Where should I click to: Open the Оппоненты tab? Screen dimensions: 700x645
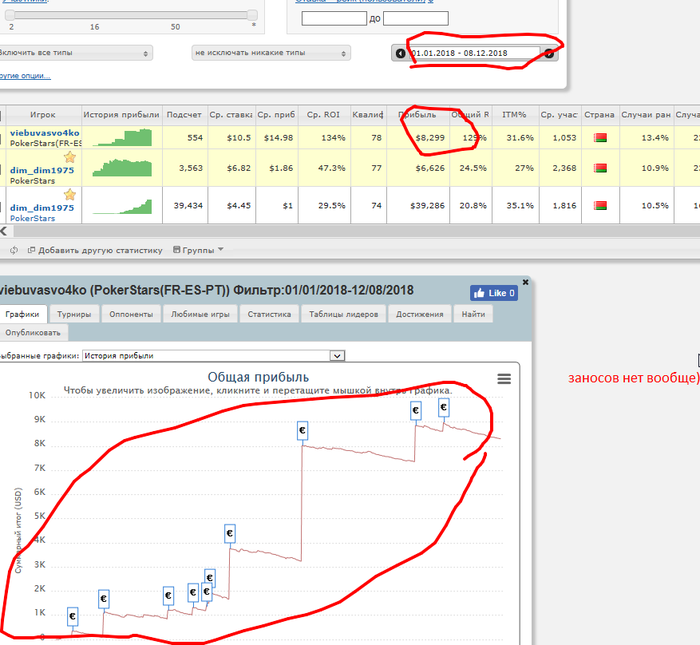(131, 314)
